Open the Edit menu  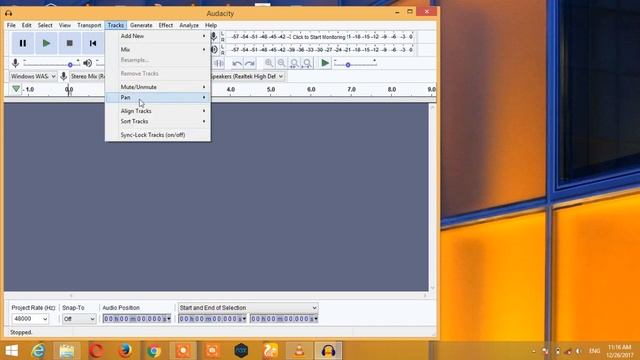click(x=27, y=25)
